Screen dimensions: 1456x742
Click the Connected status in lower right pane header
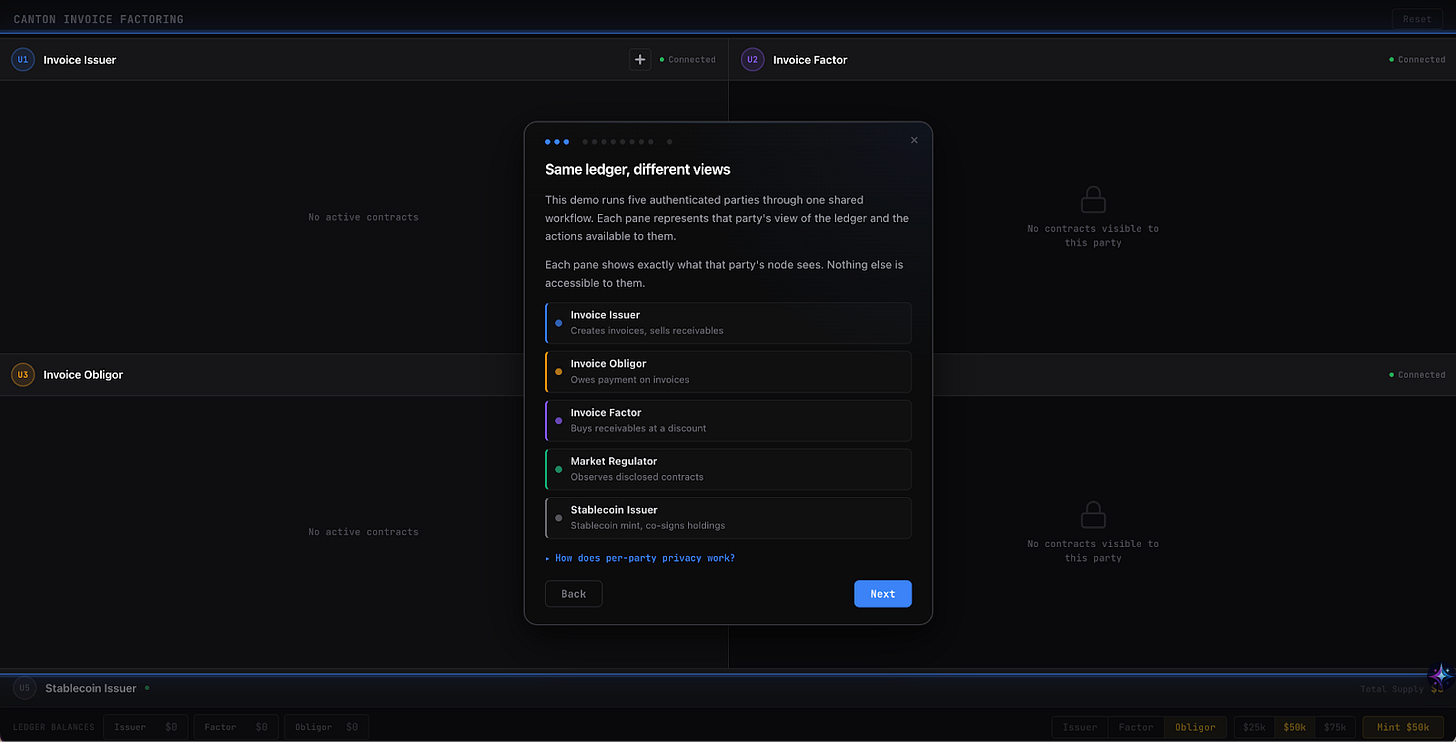click(x=1417, y=375)
